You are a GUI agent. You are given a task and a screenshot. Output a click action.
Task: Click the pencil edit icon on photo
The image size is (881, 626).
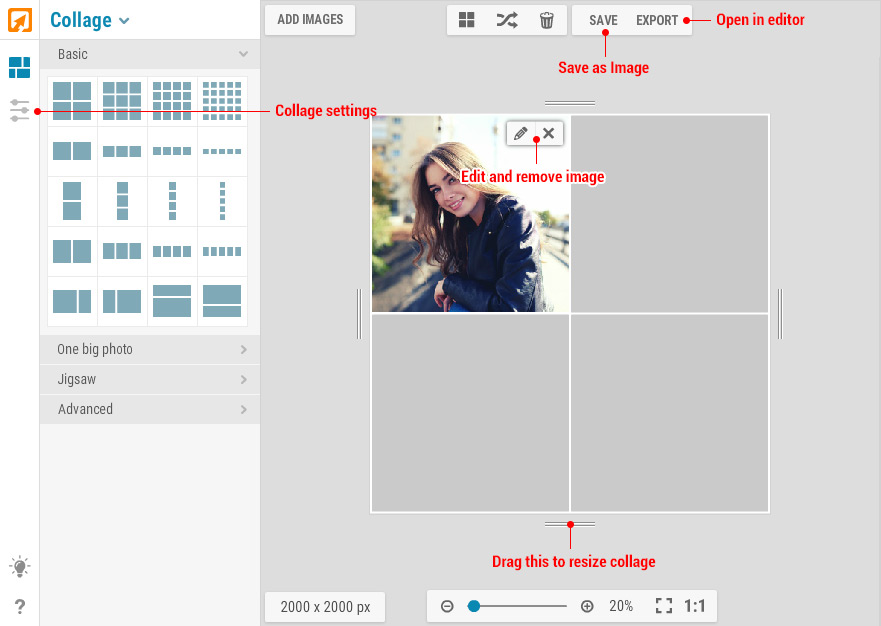coord(520,134)
